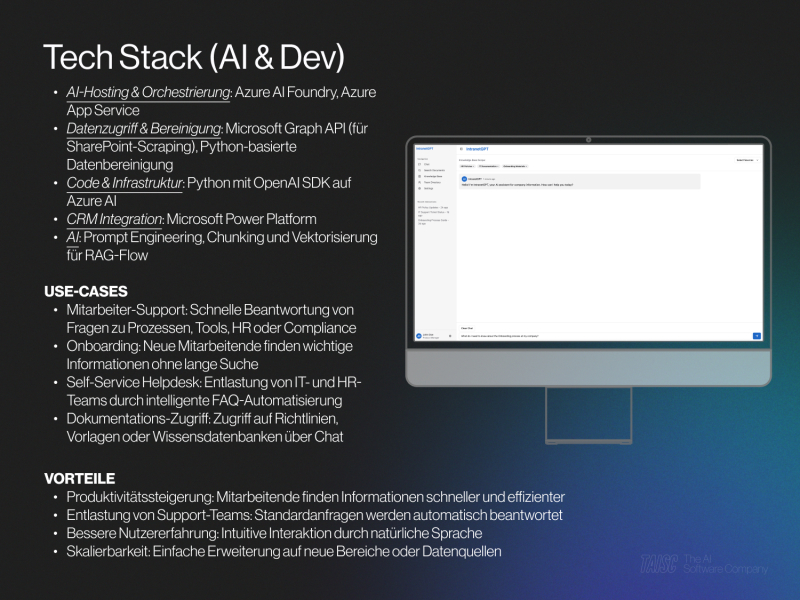Open the Select Sources dropdown
Screen dimensions: 800x600
point(747,160)
